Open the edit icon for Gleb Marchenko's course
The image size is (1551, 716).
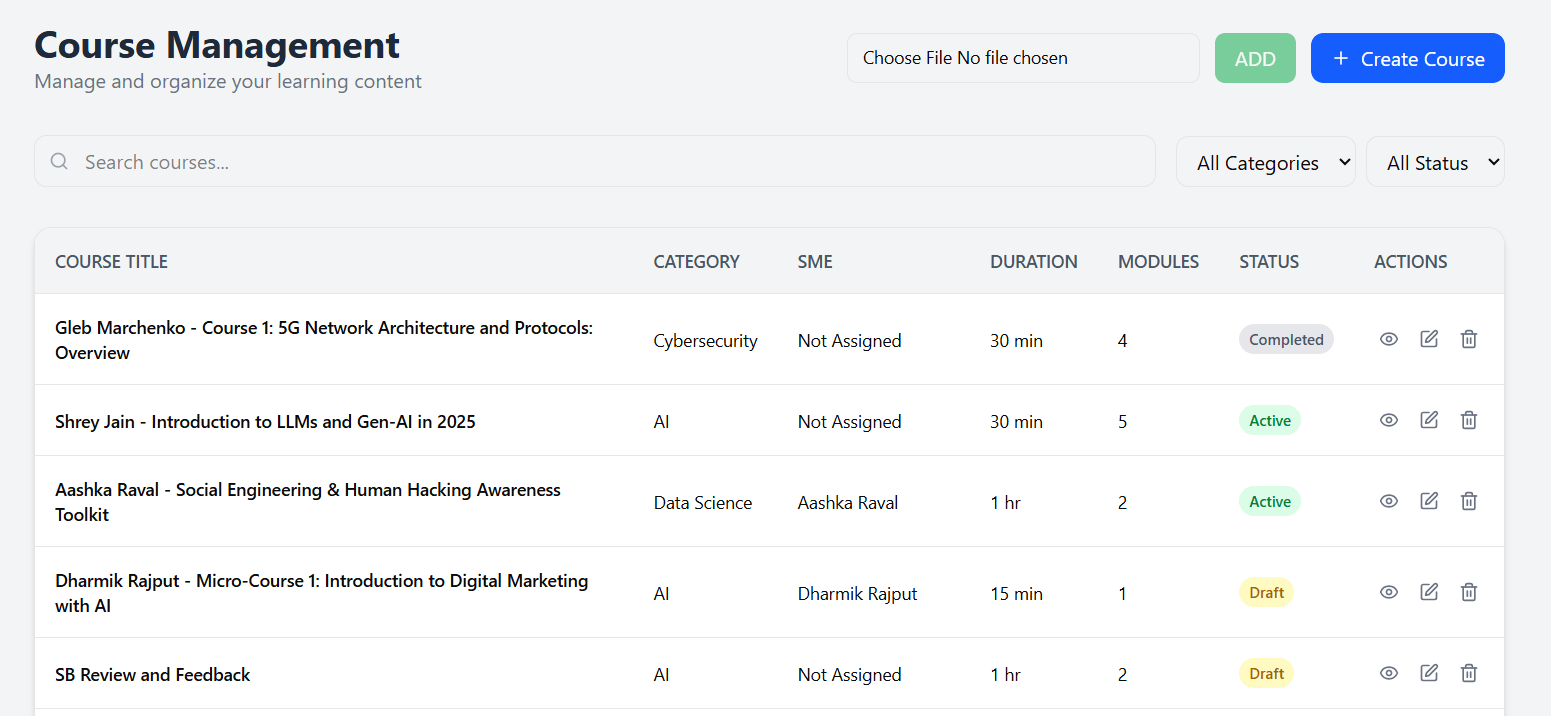(1428, 338)
